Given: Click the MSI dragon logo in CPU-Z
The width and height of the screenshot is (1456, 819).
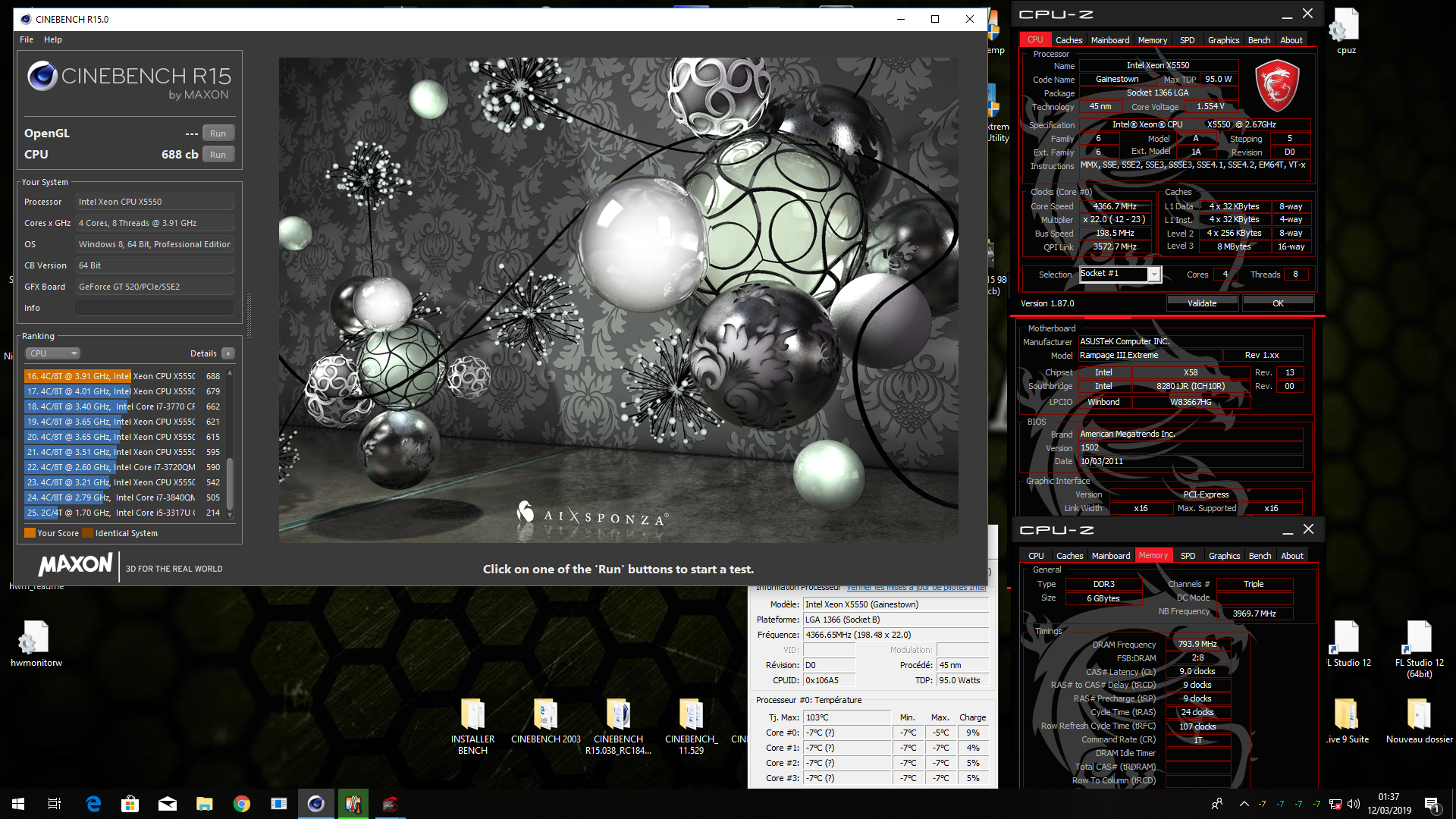Looking at the screenshot, I should [1277, 86].
